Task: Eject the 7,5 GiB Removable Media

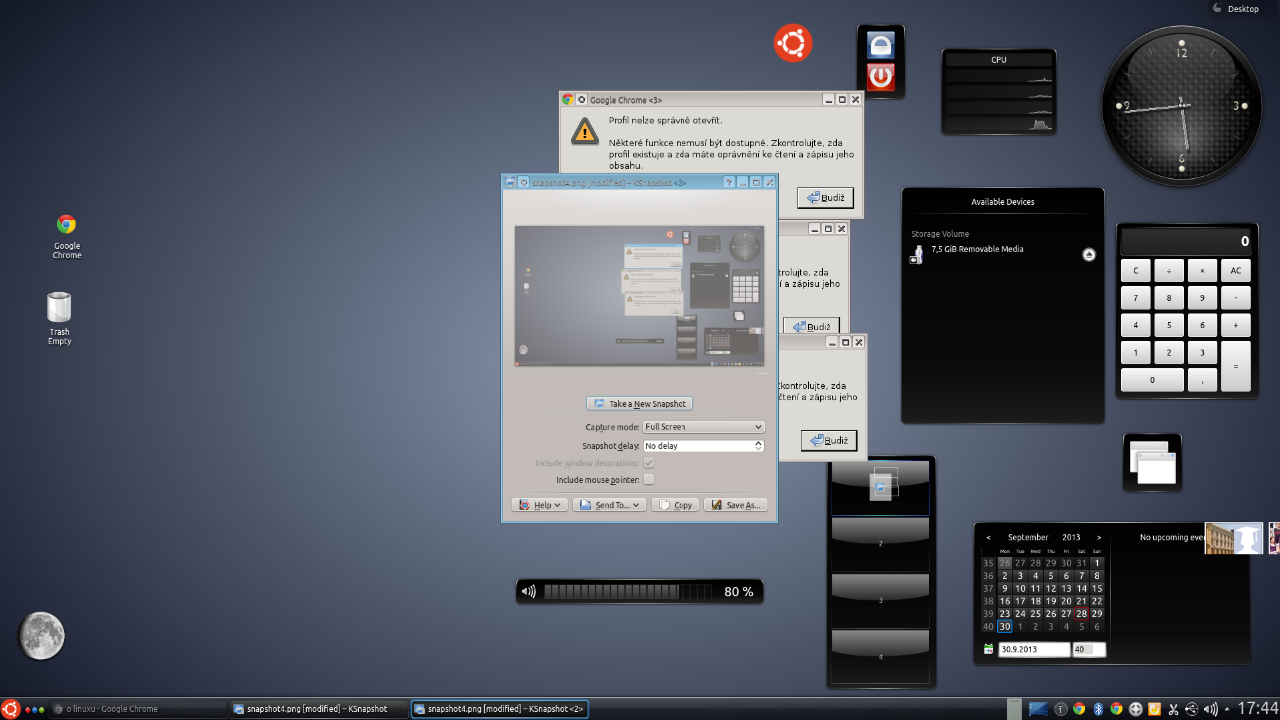Action: pyautogui.click(x=1089, y=255)
